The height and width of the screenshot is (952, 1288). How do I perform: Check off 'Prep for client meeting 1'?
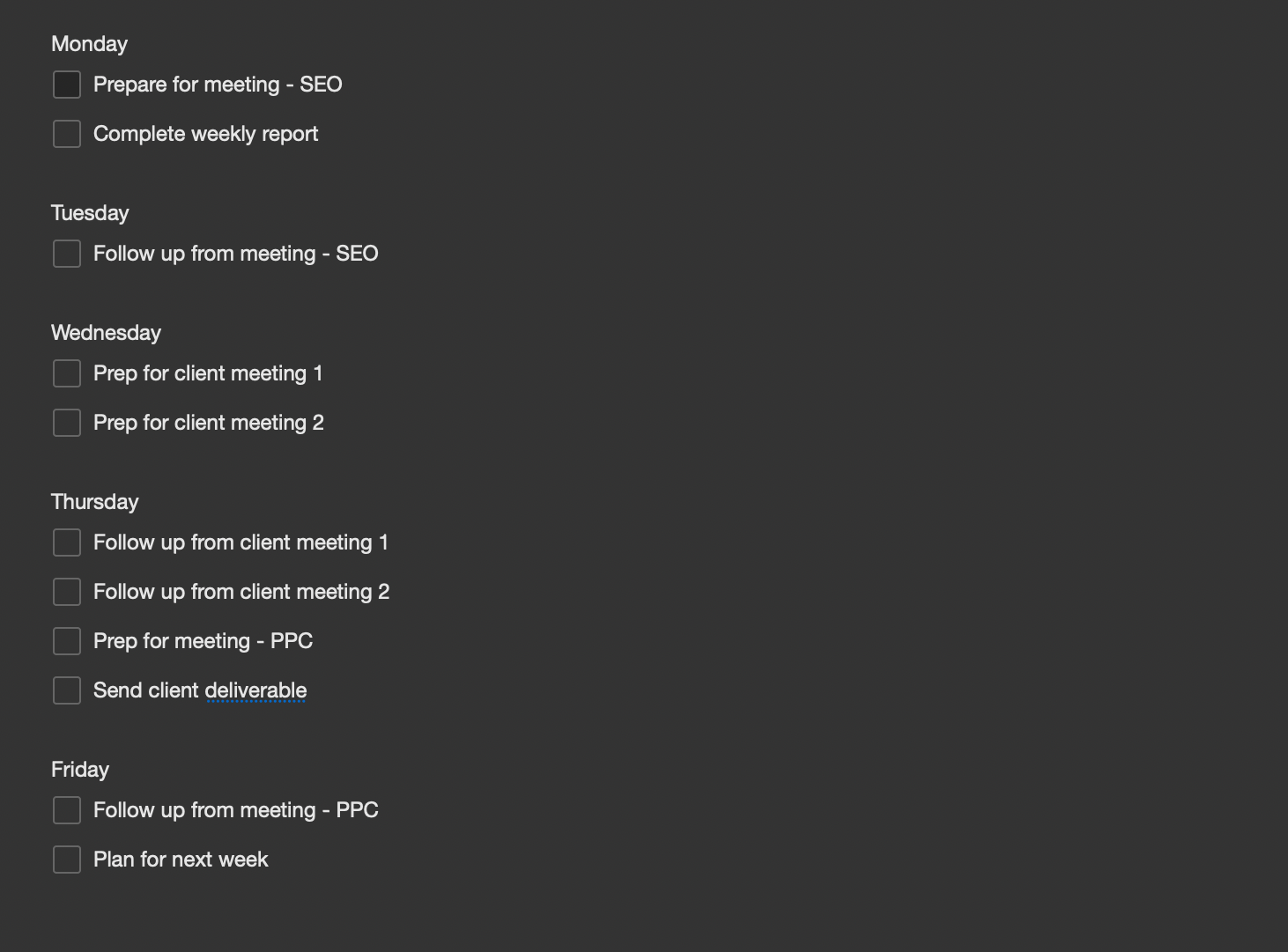coord(67,373)
